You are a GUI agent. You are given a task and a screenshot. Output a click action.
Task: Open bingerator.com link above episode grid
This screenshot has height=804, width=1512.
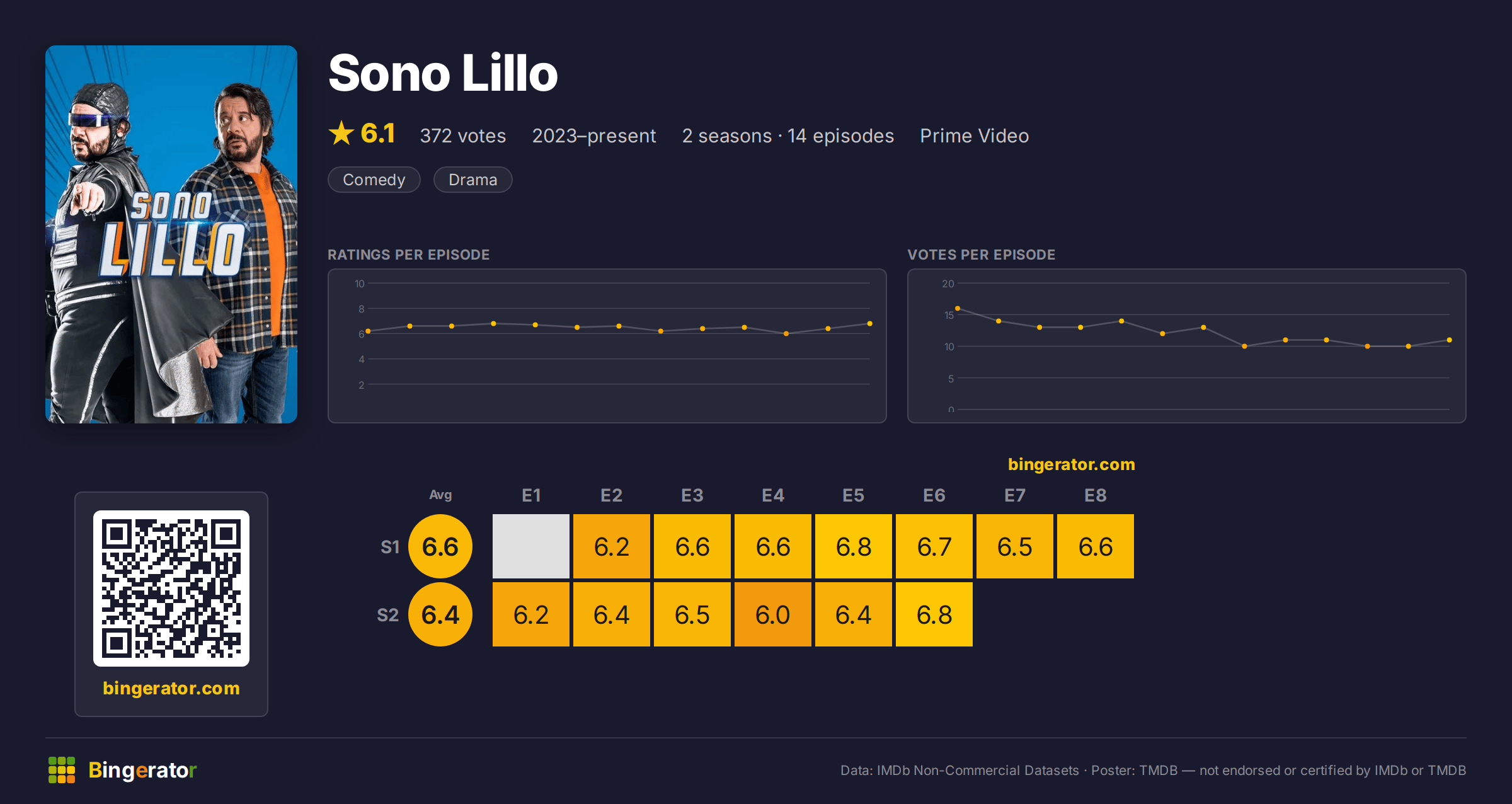1072,464
